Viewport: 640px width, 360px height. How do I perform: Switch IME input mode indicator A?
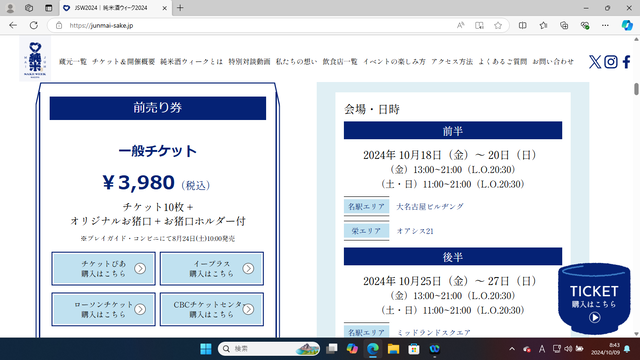point(542,349)
